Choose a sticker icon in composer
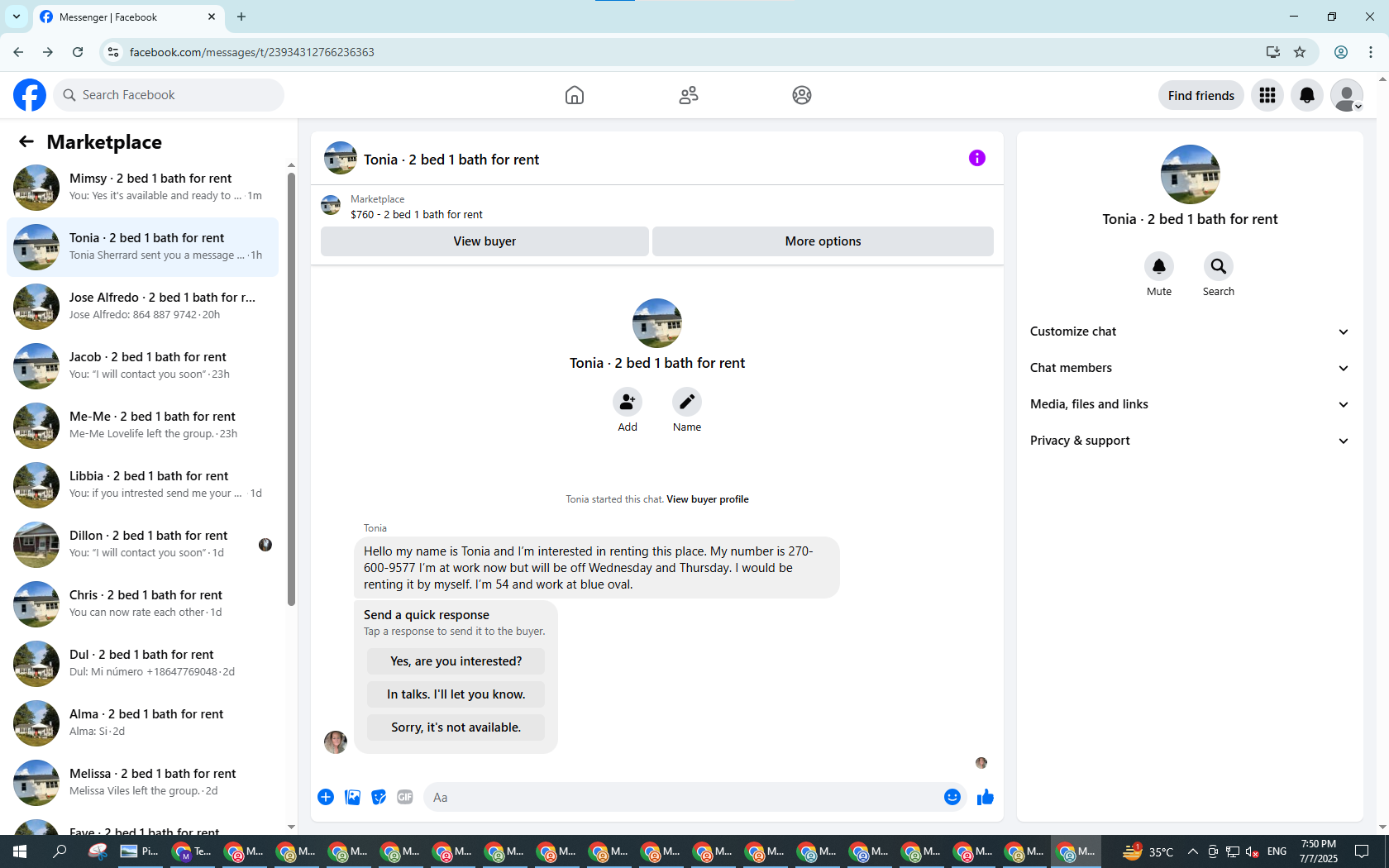Viewport: 1389px width, 868px height. (x=379, y=797)
